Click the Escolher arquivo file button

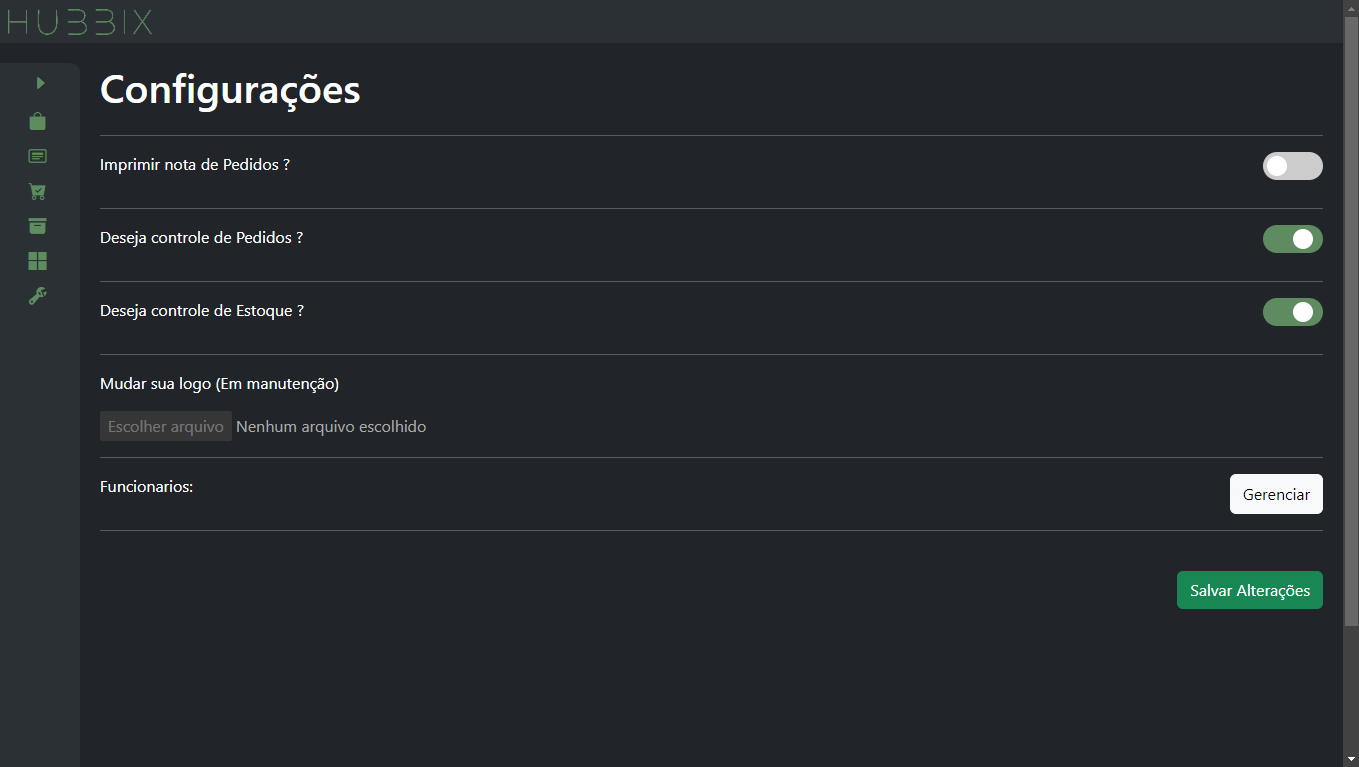(x=166, y=426)
